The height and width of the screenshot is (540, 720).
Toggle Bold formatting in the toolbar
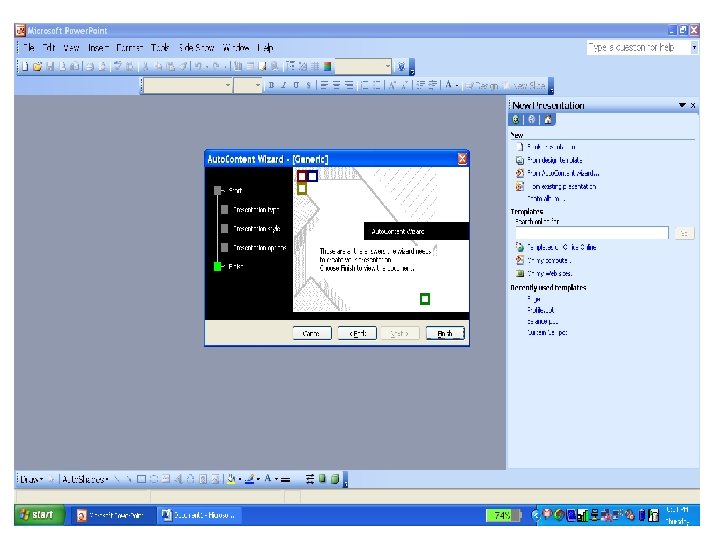coord(271,85)
